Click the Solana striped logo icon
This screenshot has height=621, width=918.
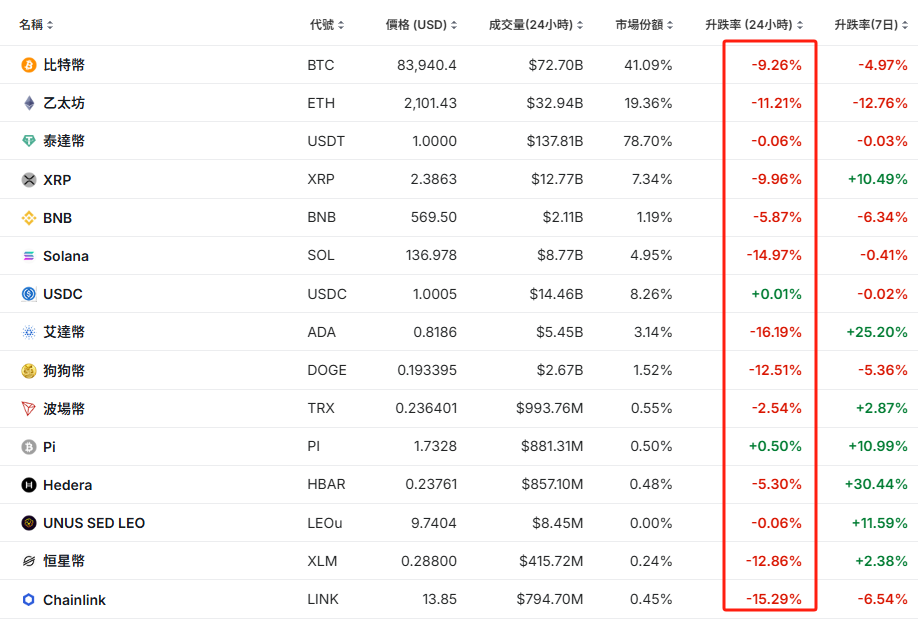coord(29,256)
